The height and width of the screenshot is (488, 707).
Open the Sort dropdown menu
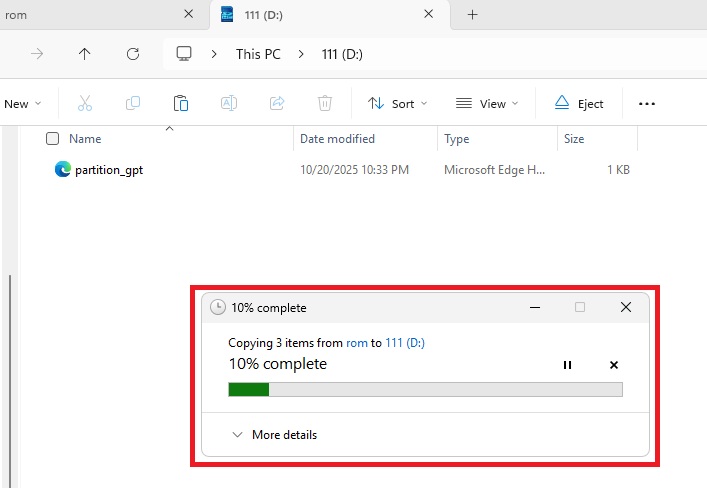coord(397,104)
